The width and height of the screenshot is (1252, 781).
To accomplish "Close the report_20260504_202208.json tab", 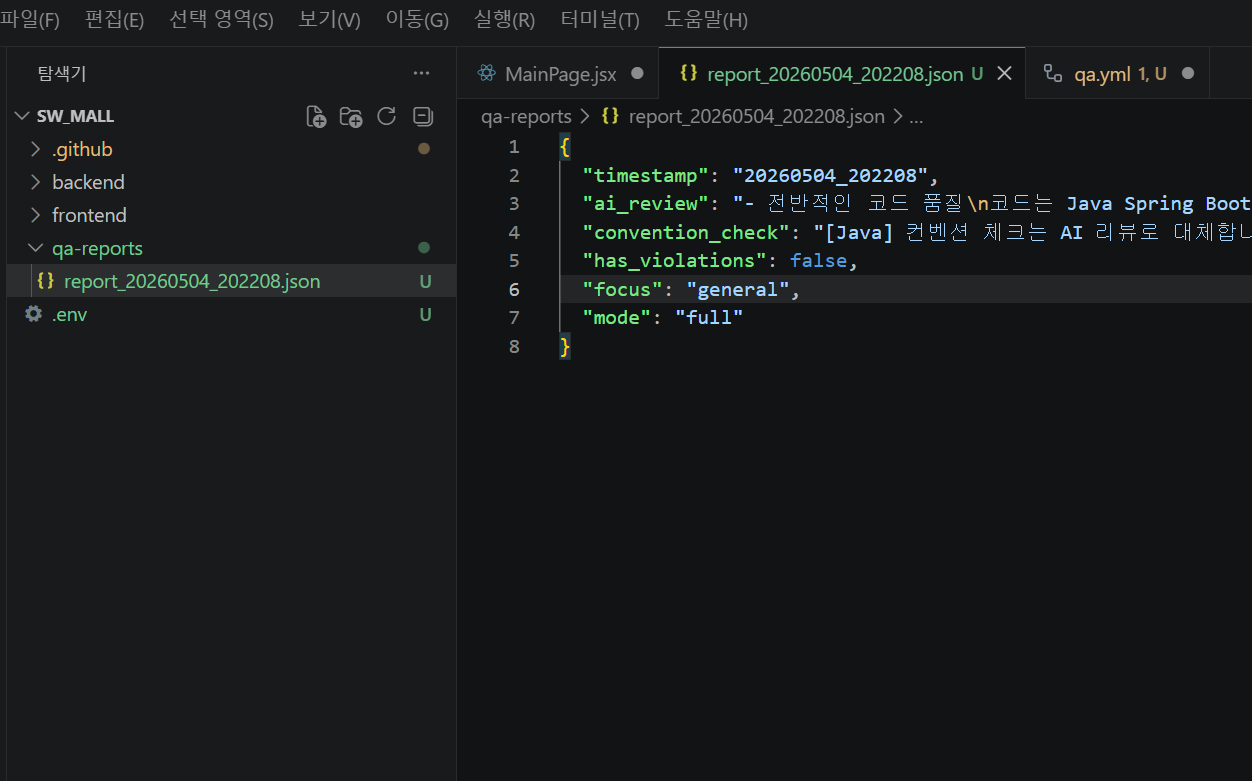I will (x=1005, y=73).
